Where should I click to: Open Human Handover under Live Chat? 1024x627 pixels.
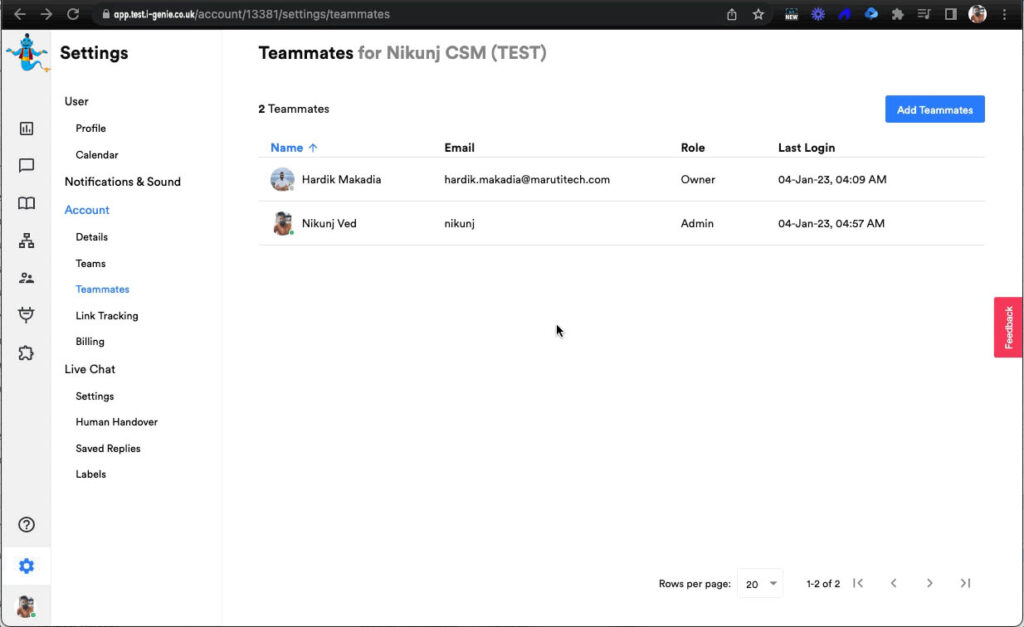[x=116, y=422]
